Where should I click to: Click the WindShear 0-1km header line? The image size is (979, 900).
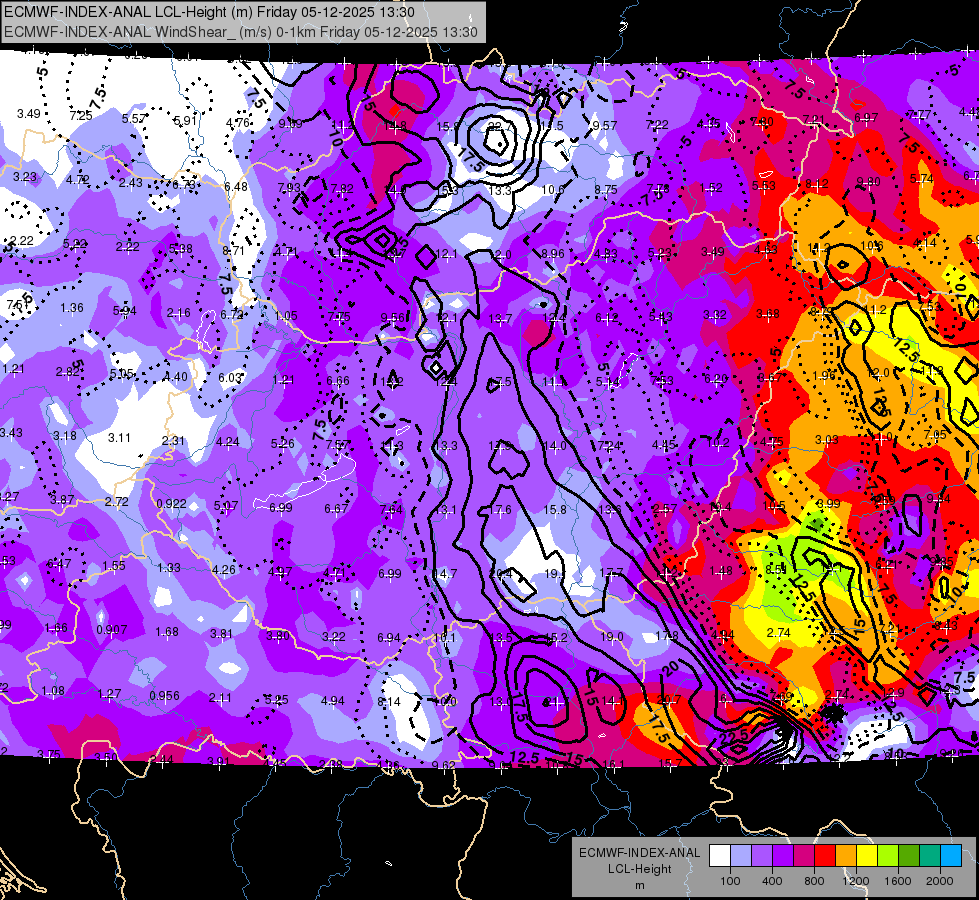241,32
